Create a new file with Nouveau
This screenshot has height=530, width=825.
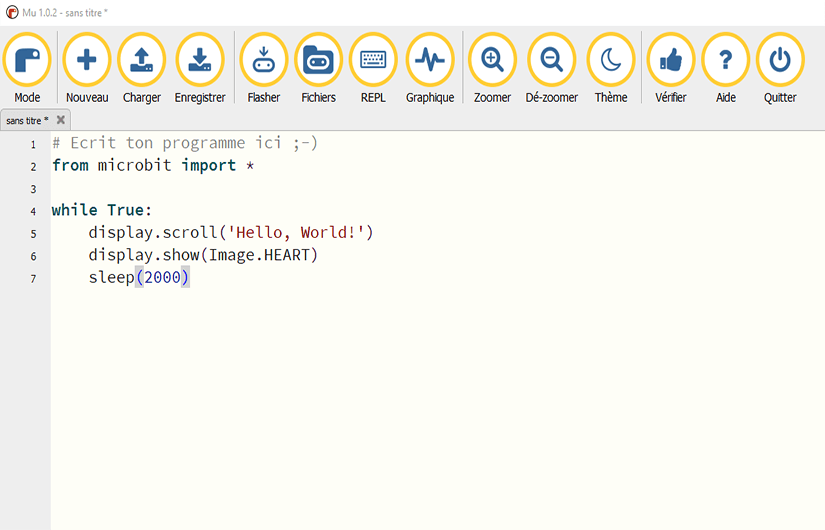87,60
